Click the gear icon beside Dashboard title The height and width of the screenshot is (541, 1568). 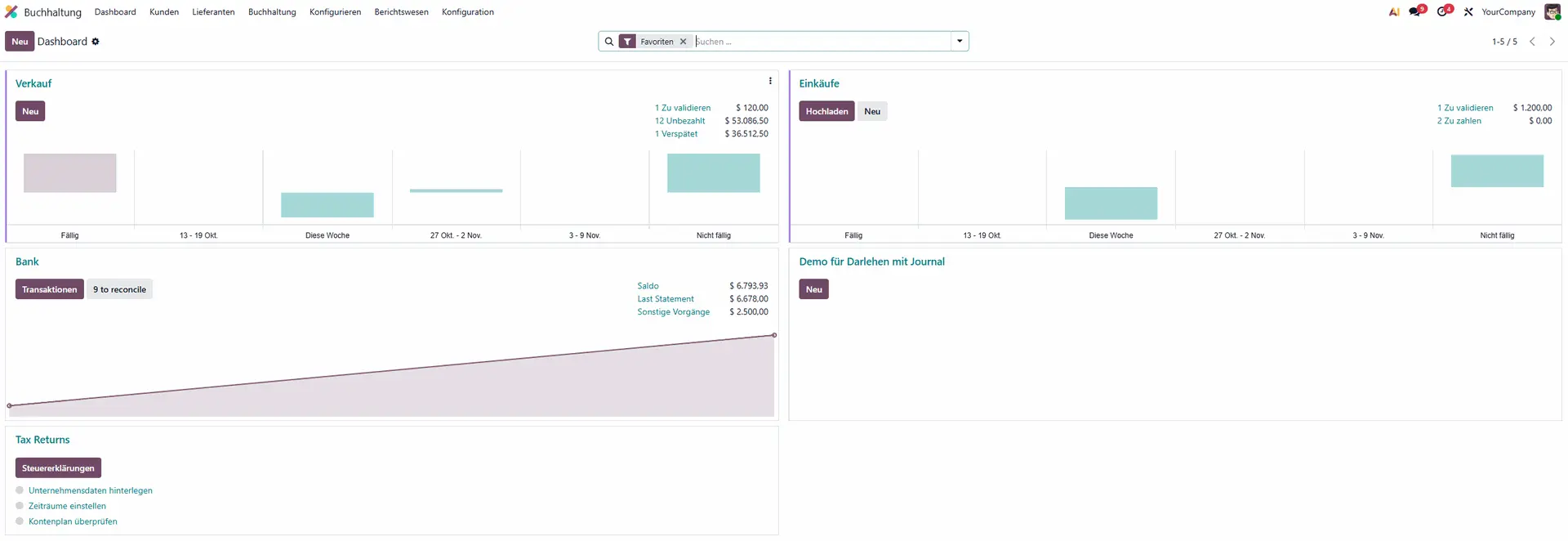point(96,42)
